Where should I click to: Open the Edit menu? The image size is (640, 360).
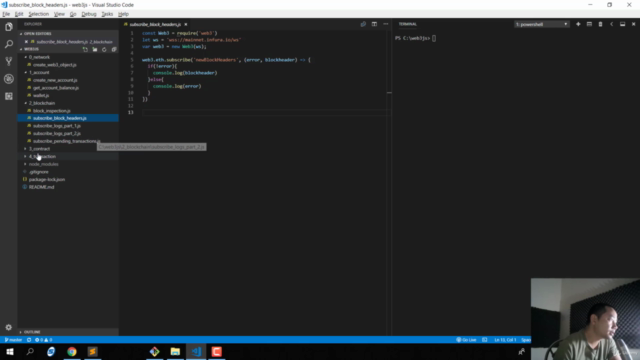[19, 14]
